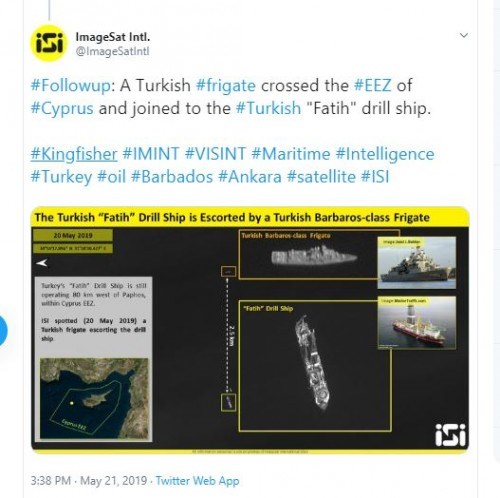Click the Twitter Web App source link
This screenshot has height=498, width=500.
point(197,481)
